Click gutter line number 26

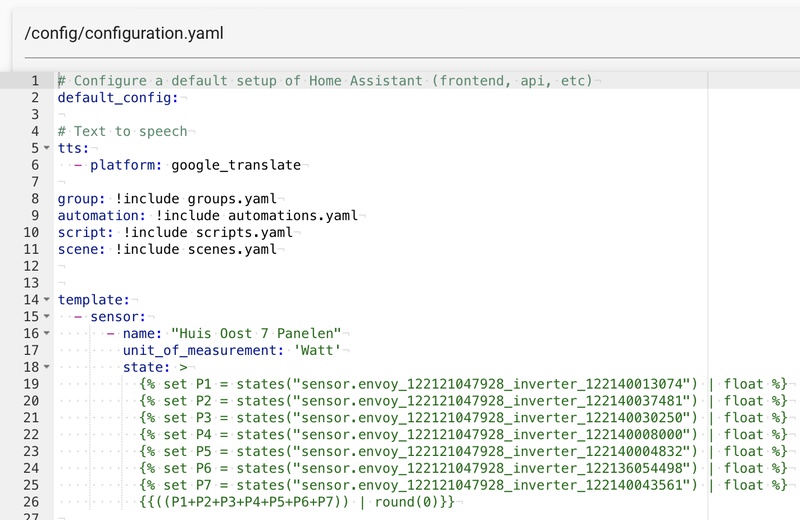coord(30,501)
